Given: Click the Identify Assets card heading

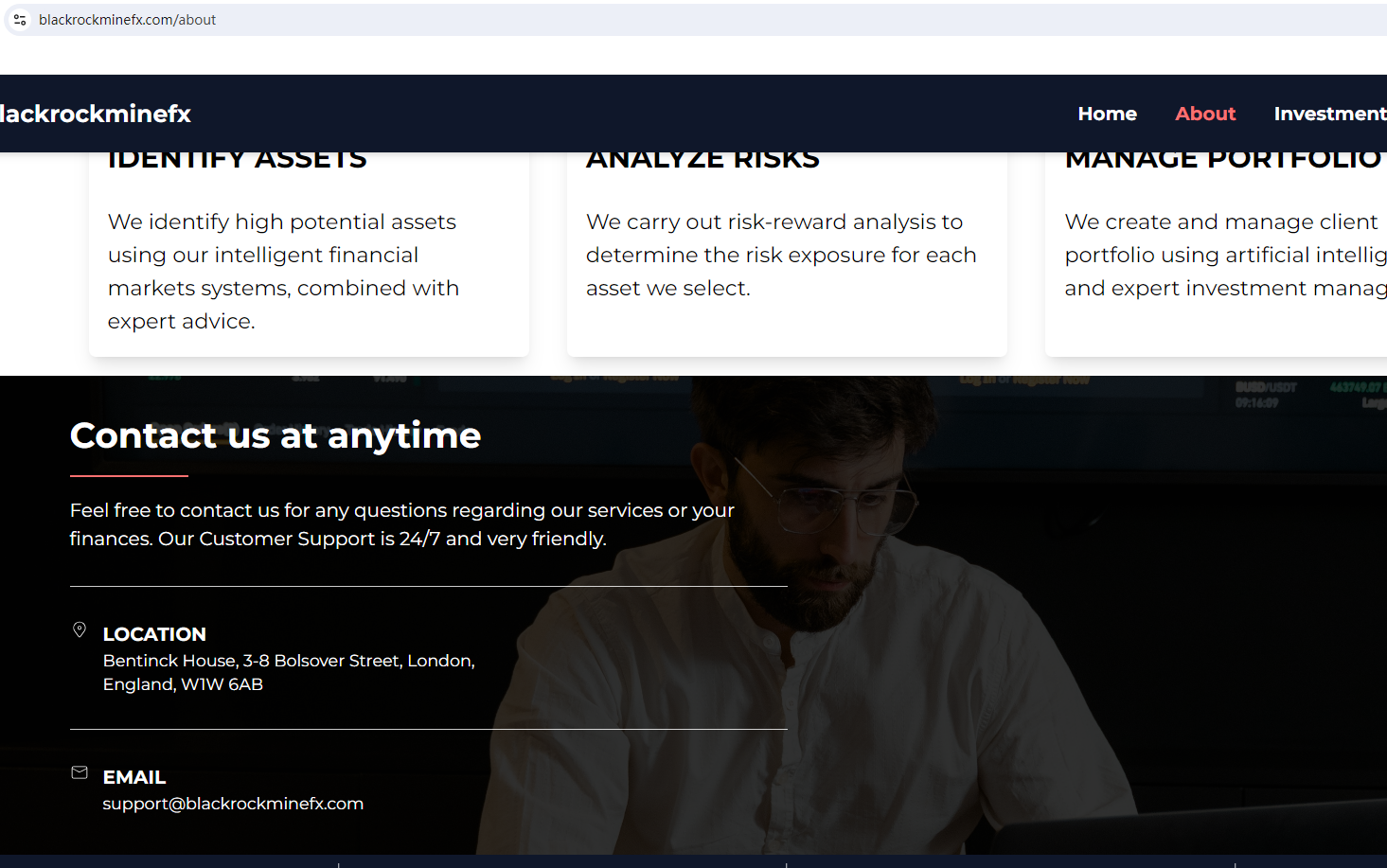Looking at the screenshot, I should (237, 159).
